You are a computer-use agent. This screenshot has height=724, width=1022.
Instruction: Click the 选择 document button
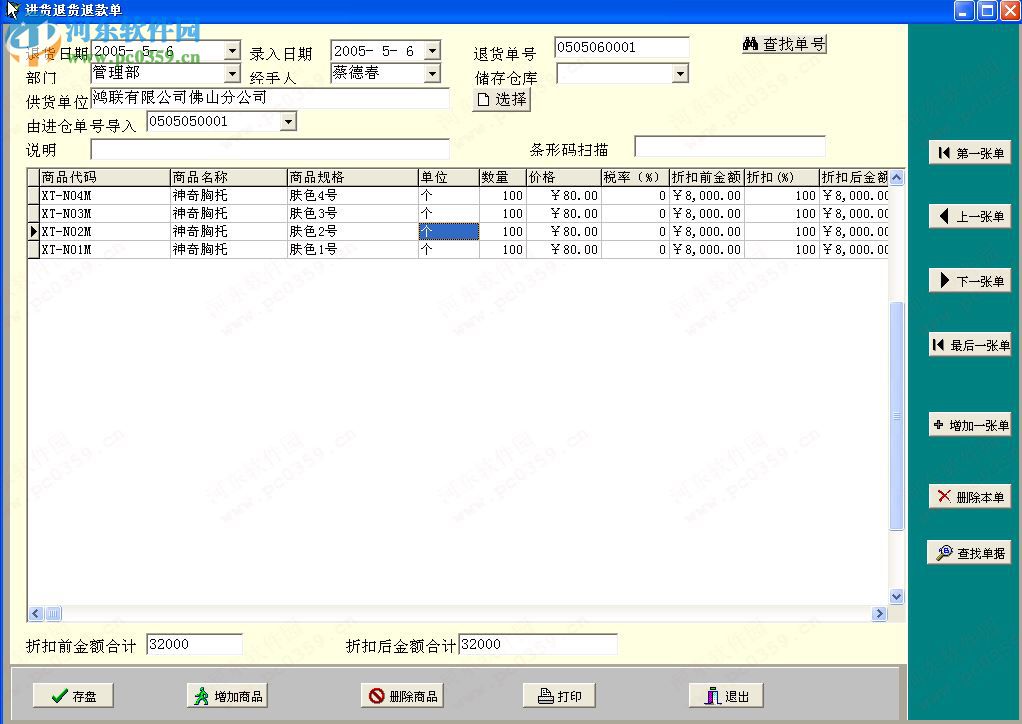(501, 100)
